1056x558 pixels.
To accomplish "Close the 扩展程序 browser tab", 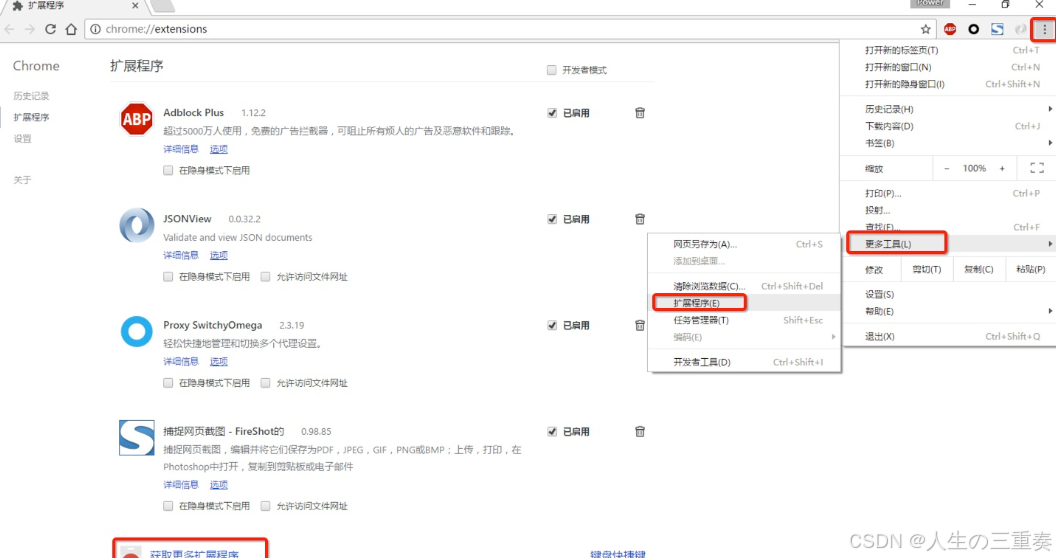I will click(x=135, y=5).
